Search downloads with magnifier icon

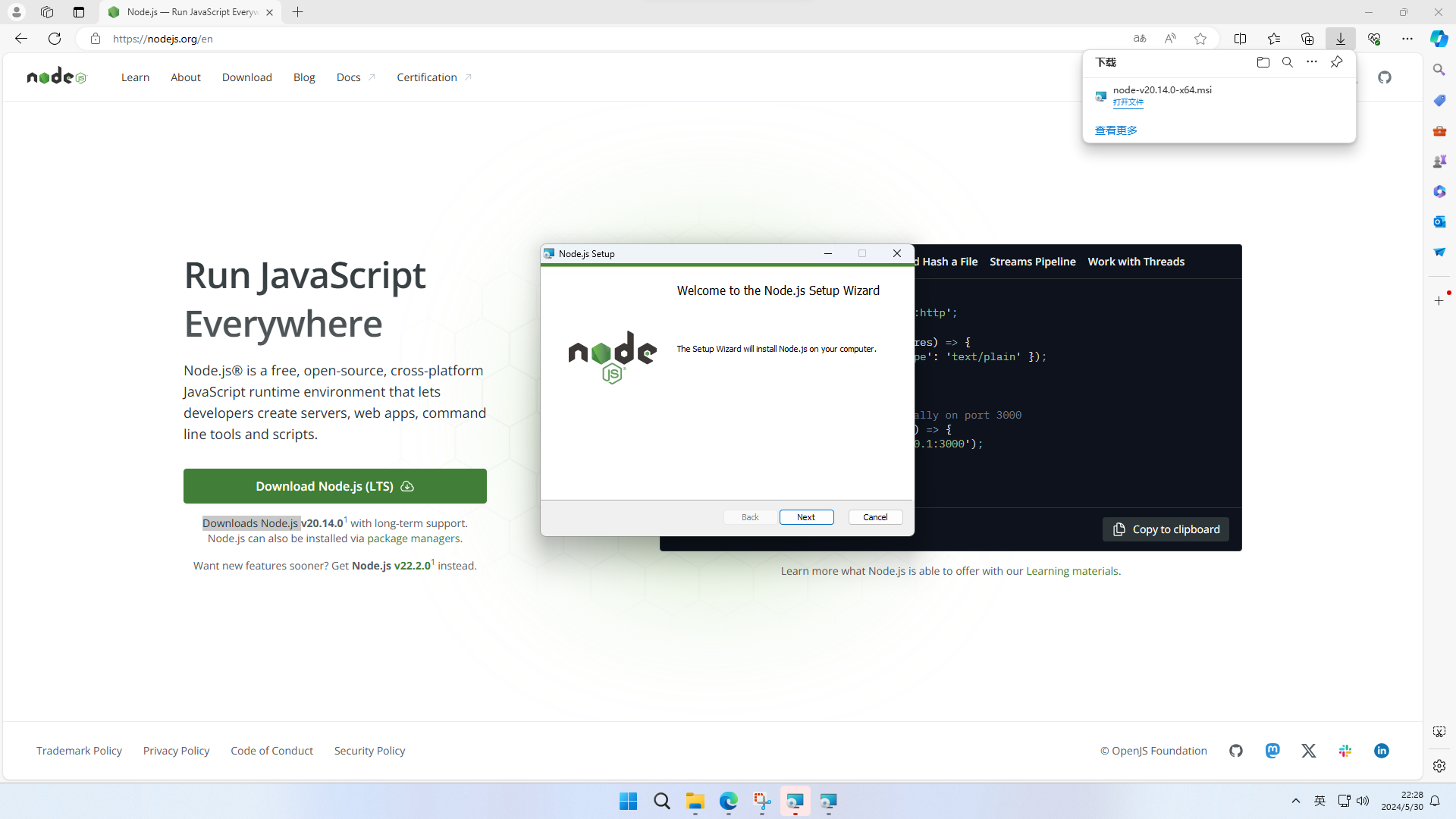point(1287,62)
